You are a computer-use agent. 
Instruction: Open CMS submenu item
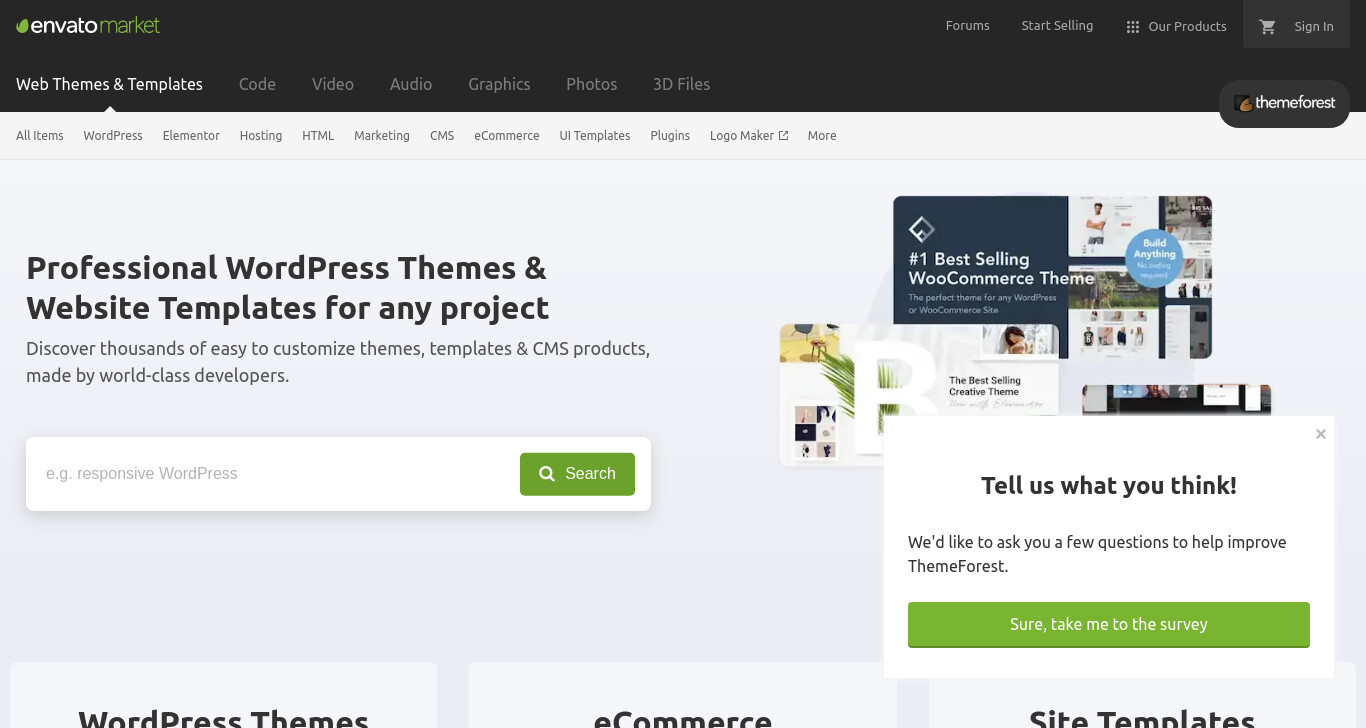(442, 136)
